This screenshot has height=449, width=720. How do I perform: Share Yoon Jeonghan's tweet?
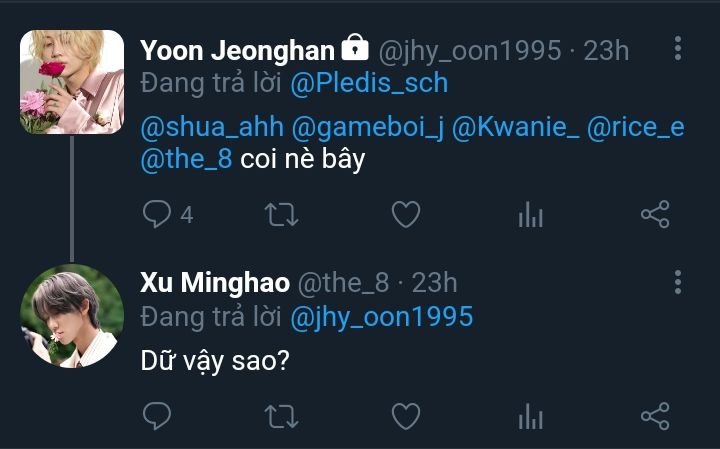click(x=655, y=214)
